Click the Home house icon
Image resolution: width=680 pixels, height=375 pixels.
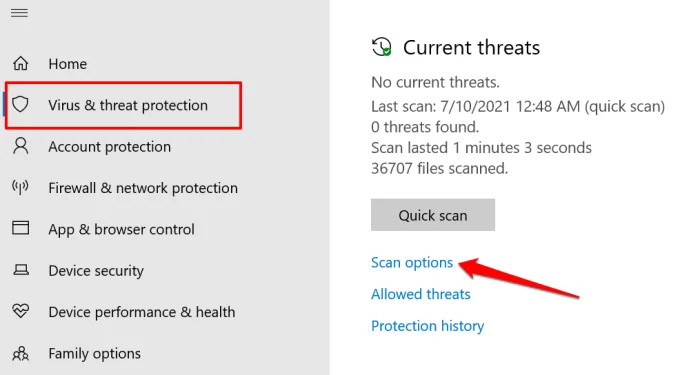20,63
